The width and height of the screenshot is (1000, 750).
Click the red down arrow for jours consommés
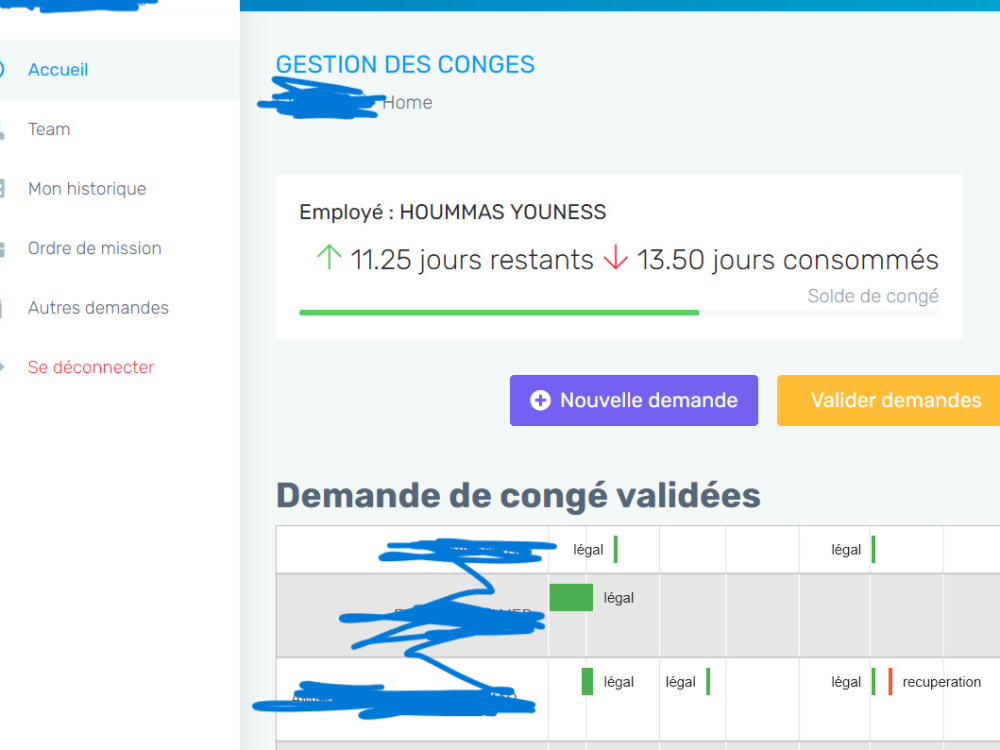[615, 257]
